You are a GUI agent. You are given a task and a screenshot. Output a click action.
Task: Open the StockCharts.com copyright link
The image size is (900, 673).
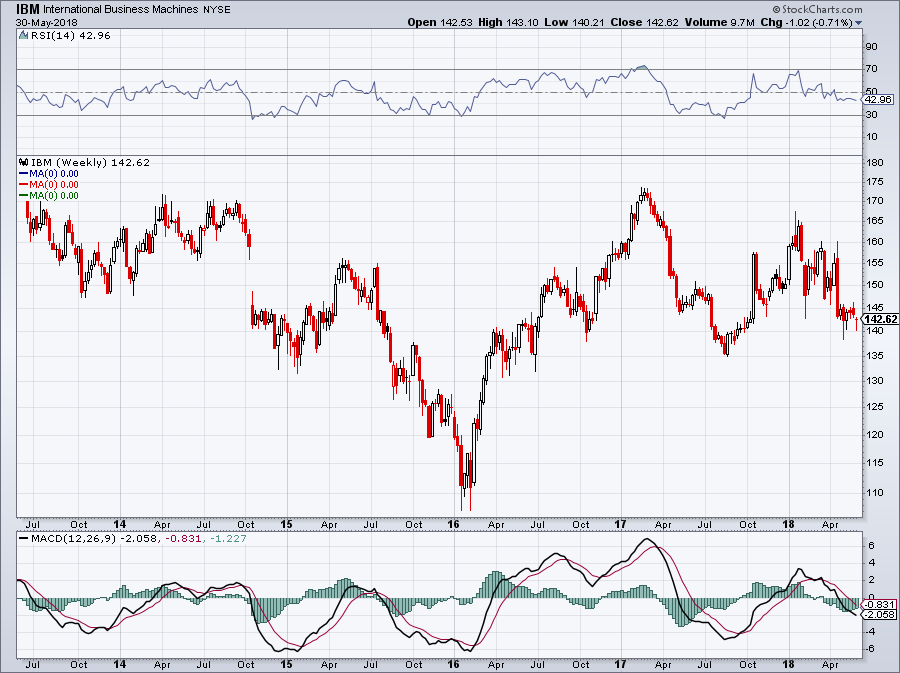817,9
